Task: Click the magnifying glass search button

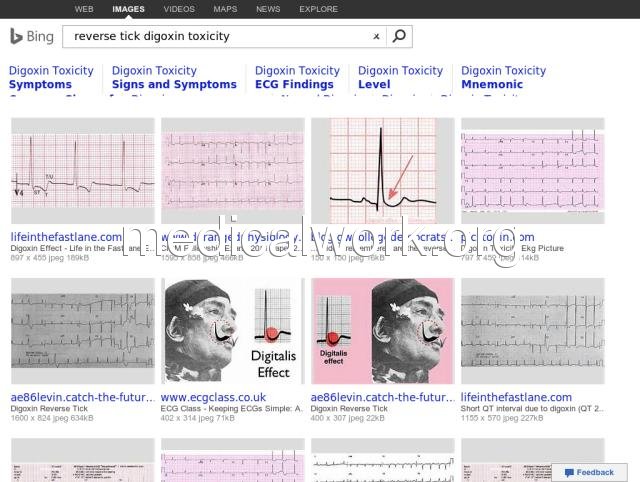Action: coord(399,36)
